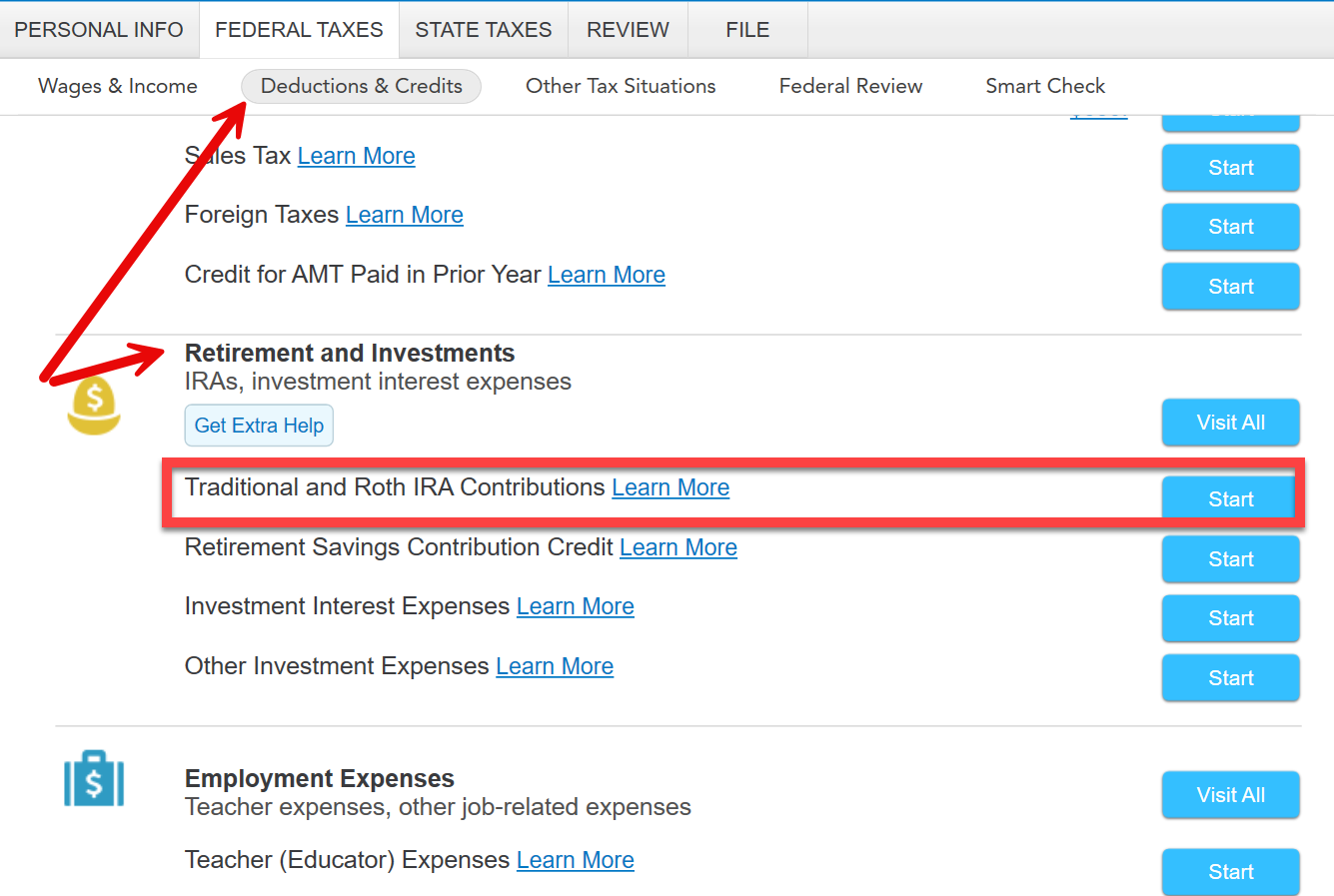Open Learn More for Sales Tax
The image size is (1334, 896).
click(356, 156)
